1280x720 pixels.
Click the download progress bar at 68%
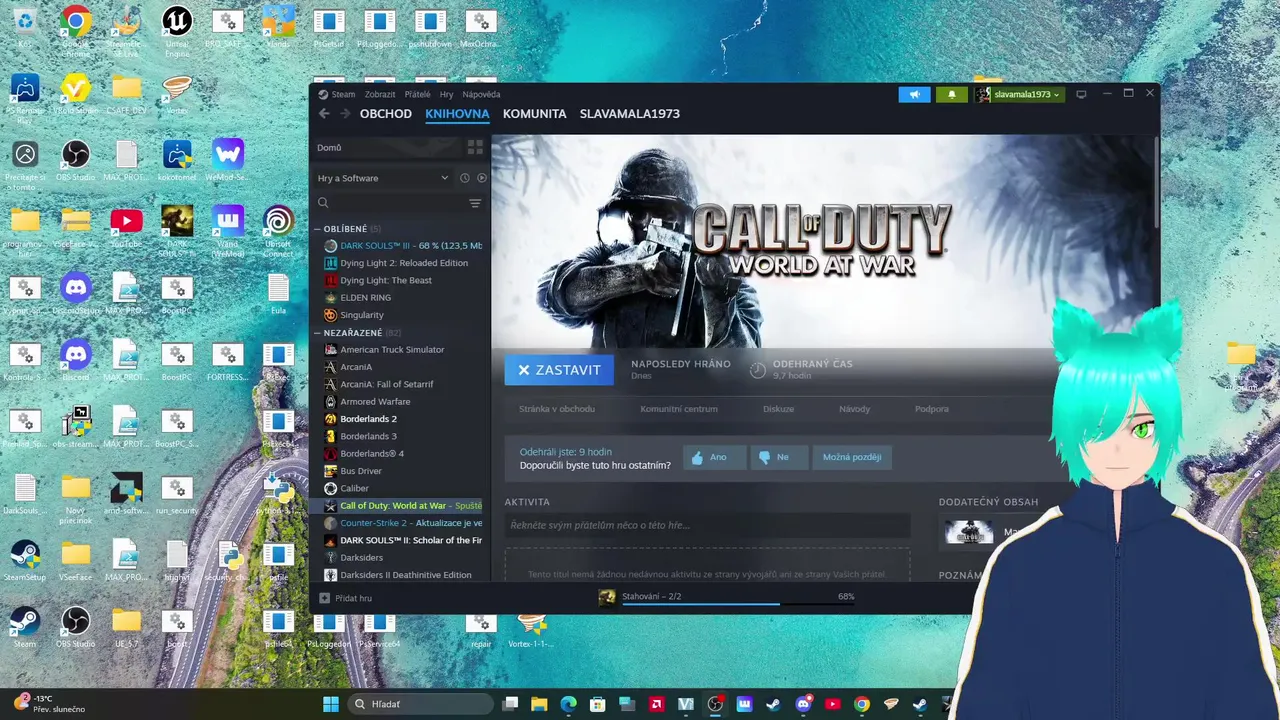(x=738, y=604)
